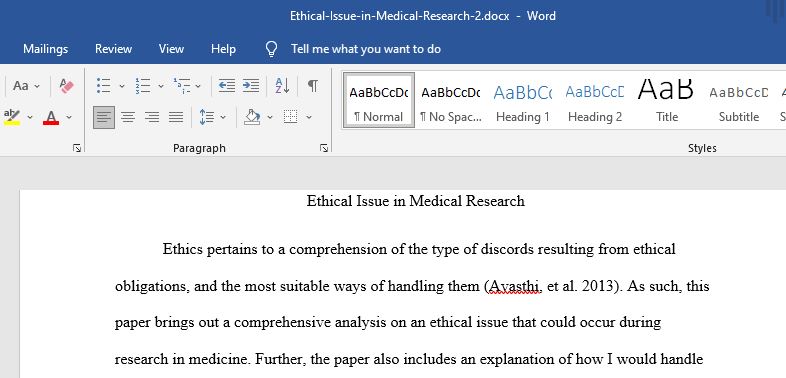This screenshot has height=378, width=786.
Task: Open the Help tab
Action: (223, 49)
